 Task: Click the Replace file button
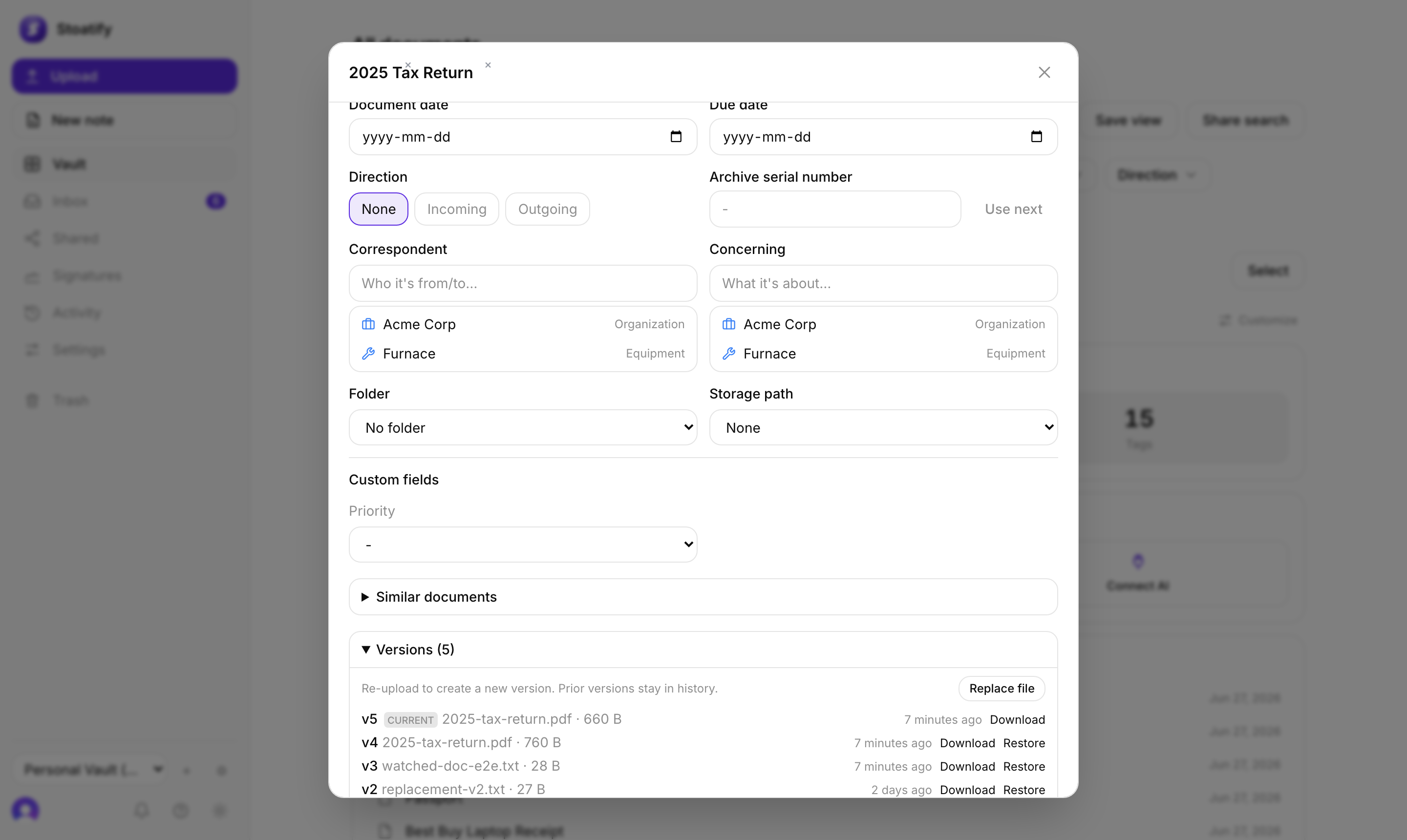1001,688
